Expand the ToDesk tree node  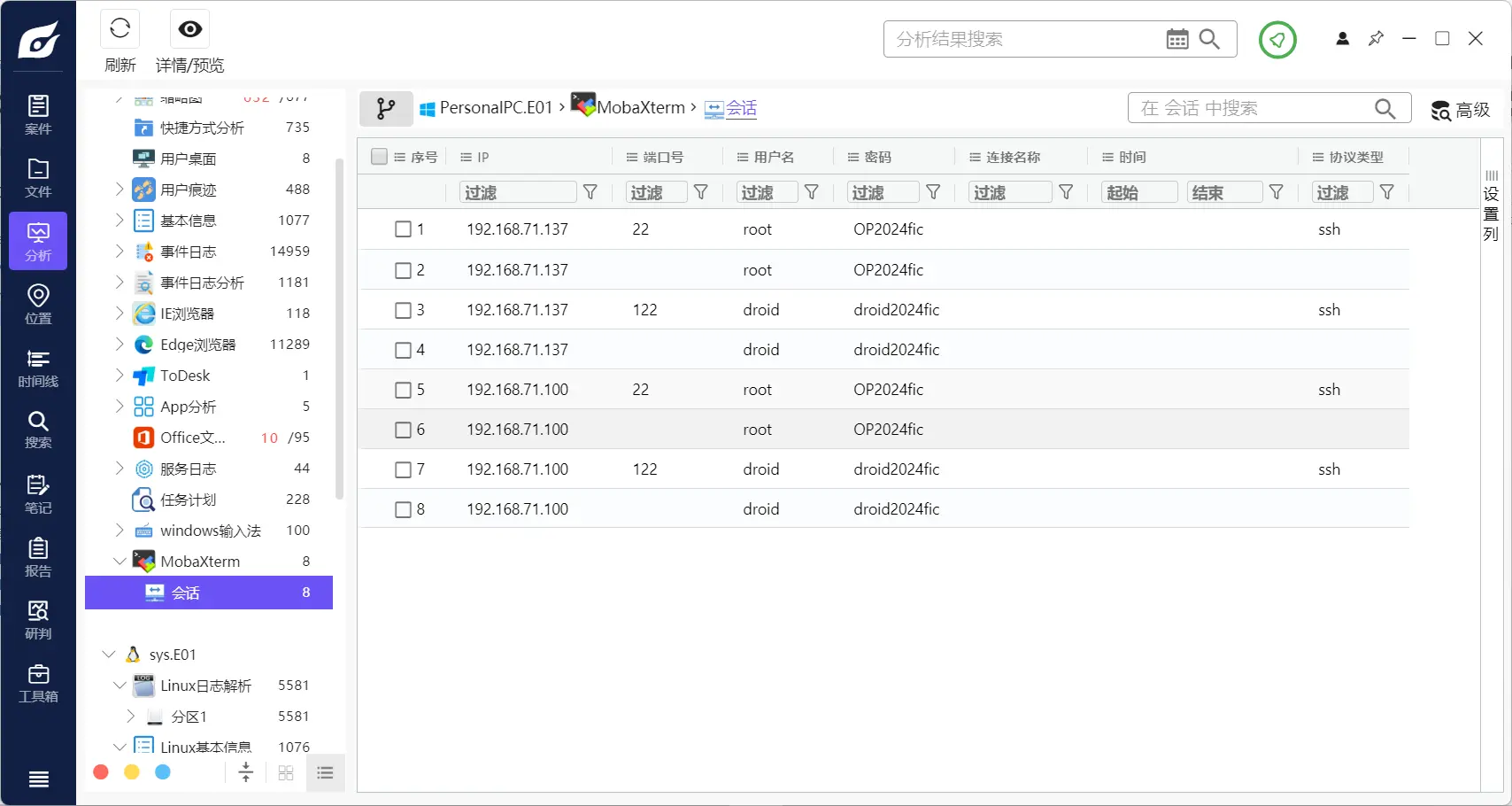coord(120,375)
